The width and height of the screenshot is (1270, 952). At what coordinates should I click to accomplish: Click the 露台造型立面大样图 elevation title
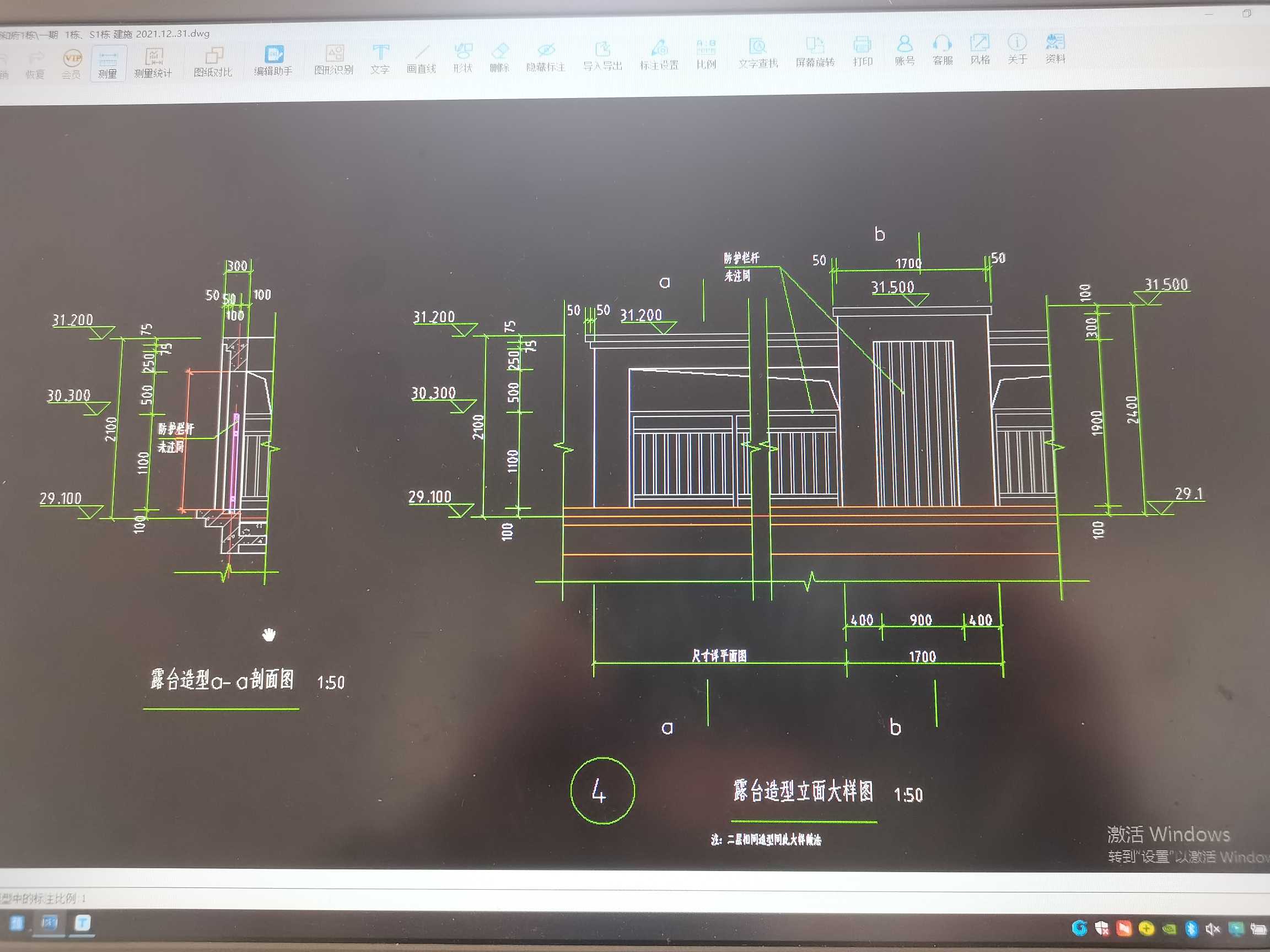click(x=804, y=791)
